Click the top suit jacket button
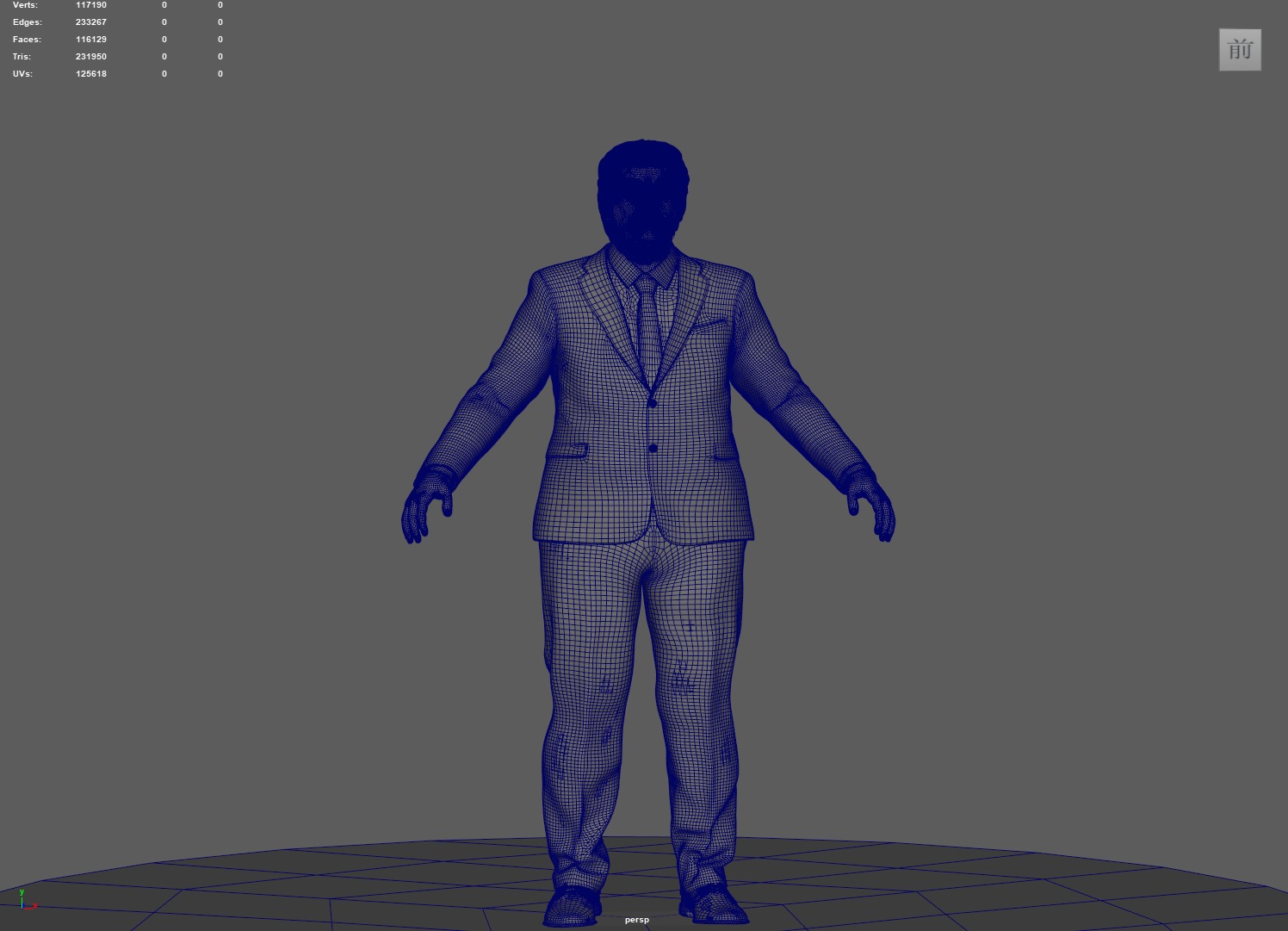The width and height of the screenshot is (1288, 931). (652, 403)
